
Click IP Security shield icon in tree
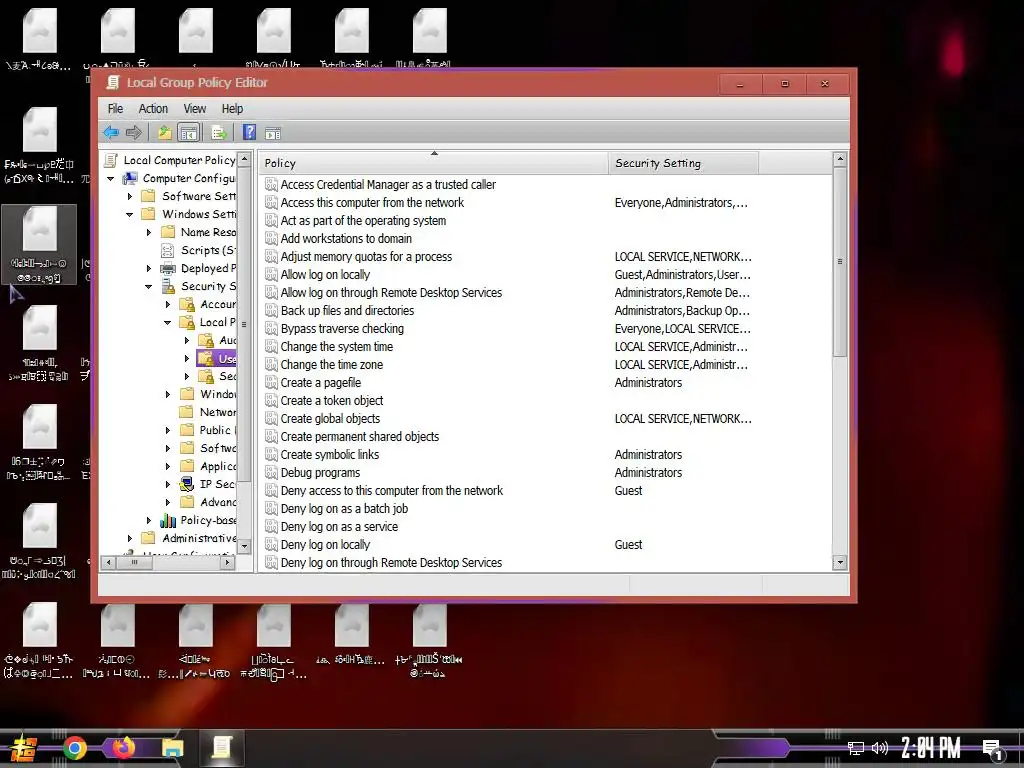click(x=187, y=484)
